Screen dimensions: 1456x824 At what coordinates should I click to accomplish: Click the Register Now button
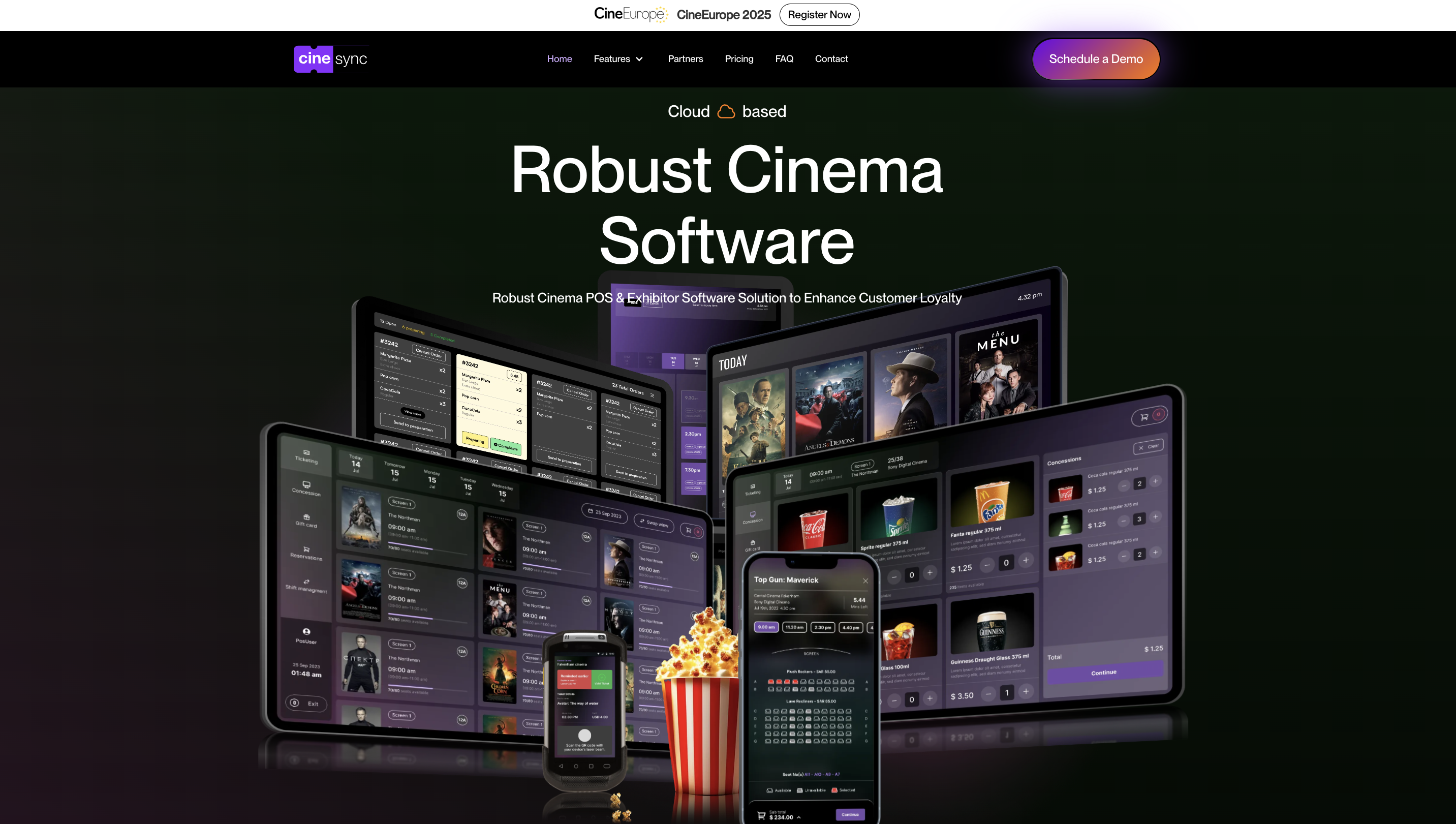click(x=819, y=15)
